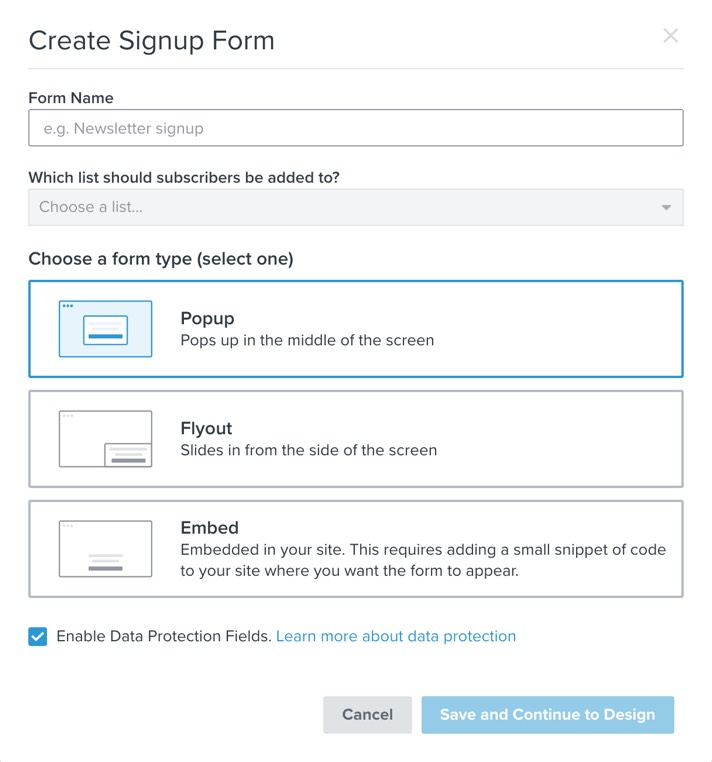
Task: Open the Choose a list dropdown
Action: 340,208
